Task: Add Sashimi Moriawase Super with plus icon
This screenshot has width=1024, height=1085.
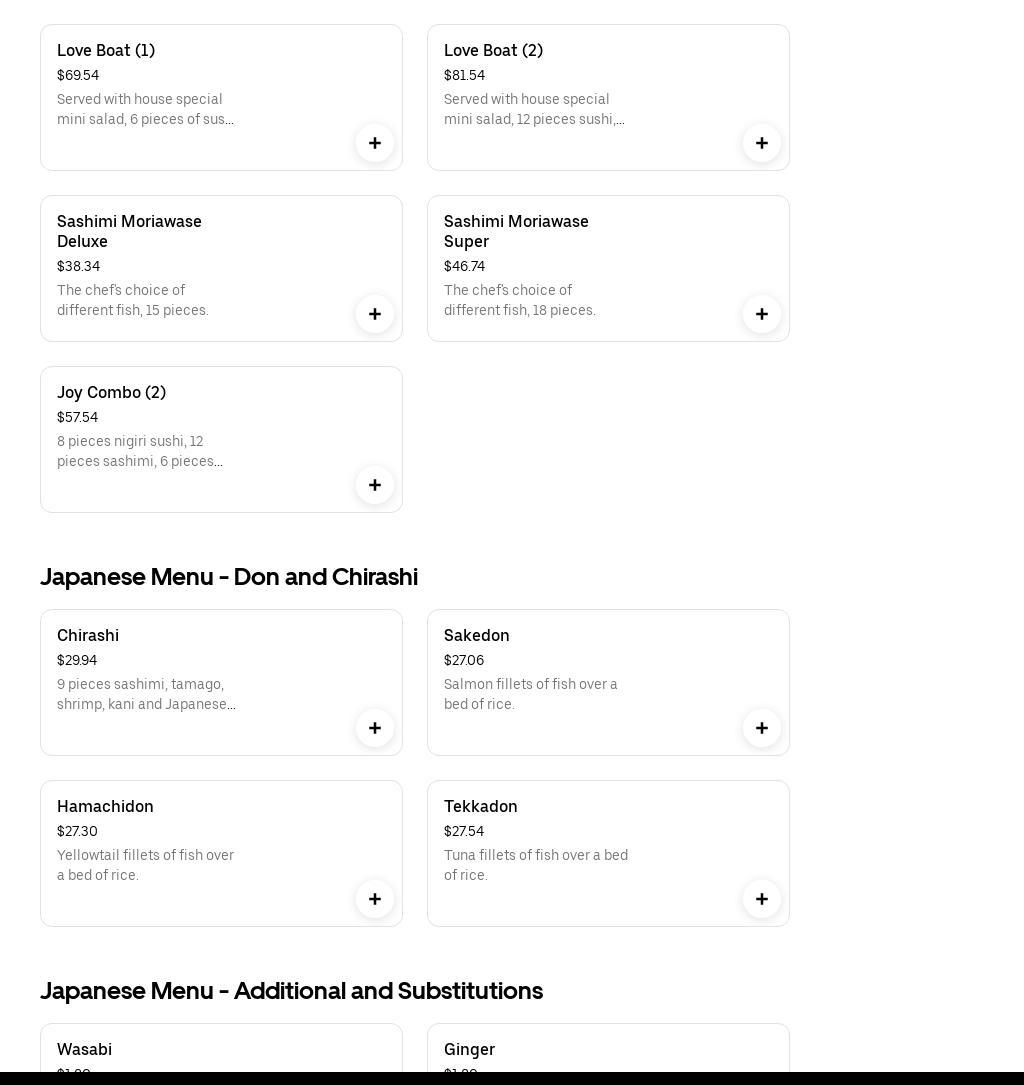Action: [762, 314]
